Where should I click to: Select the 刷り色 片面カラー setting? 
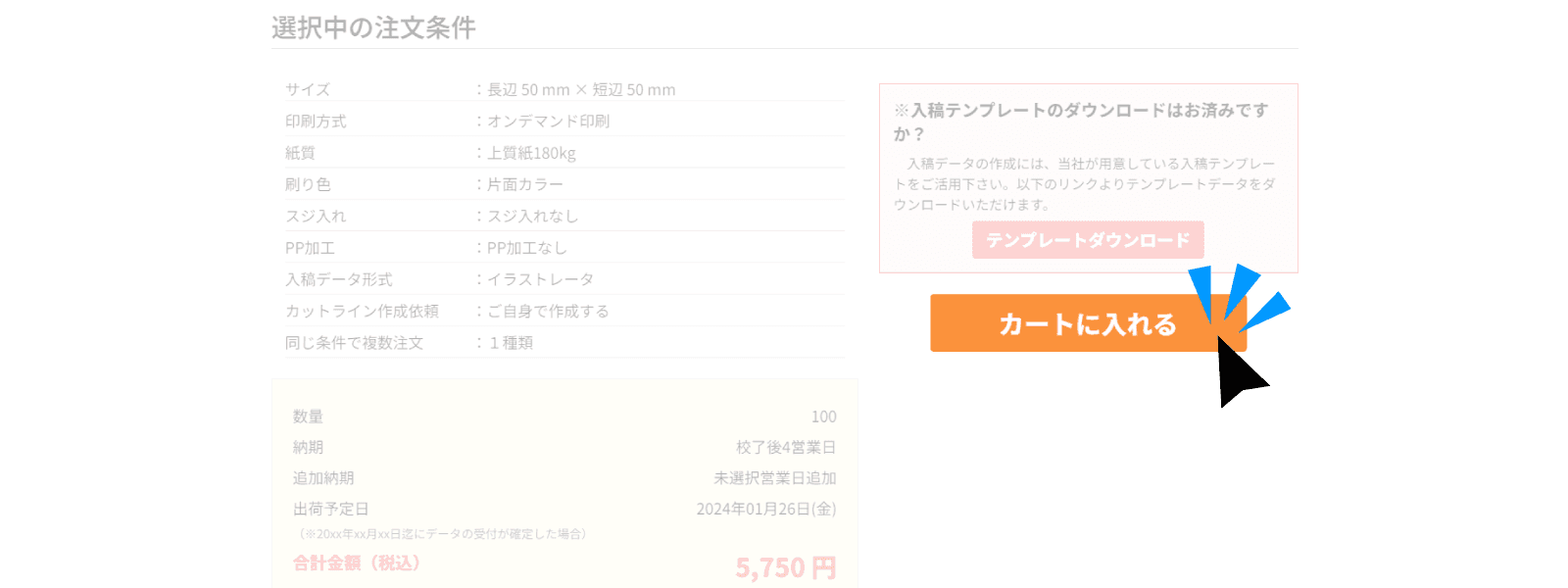tap(522, 184)
